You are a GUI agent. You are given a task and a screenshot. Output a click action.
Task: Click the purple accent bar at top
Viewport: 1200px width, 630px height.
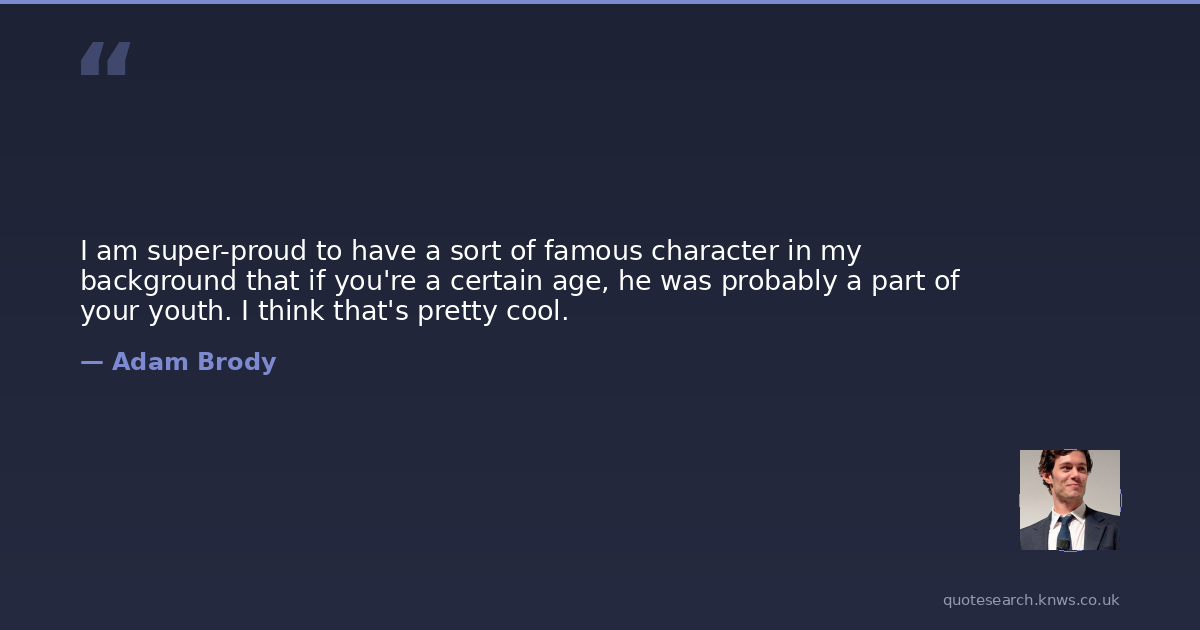click(600, 2)
